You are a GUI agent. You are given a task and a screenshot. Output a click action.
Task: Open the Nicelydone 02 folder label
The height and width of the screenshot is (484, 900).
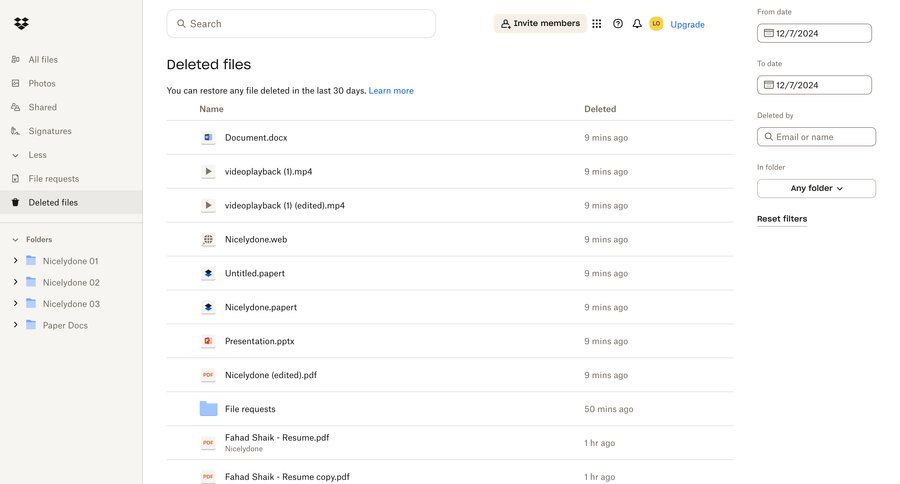click(x=71, y=282)
